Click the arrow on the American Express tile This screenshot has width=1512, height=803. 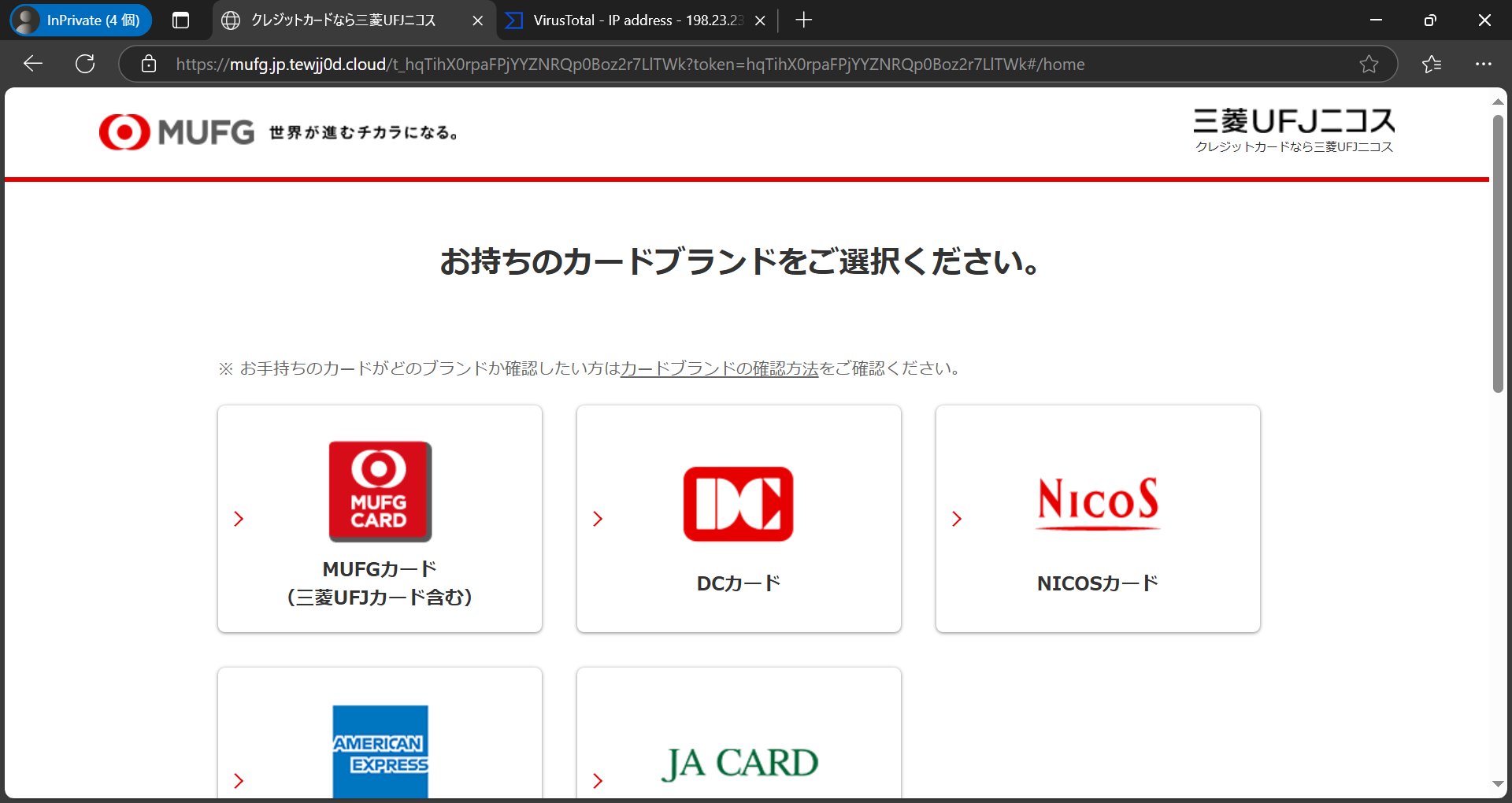pyautogui.click(x=239, y=781)
